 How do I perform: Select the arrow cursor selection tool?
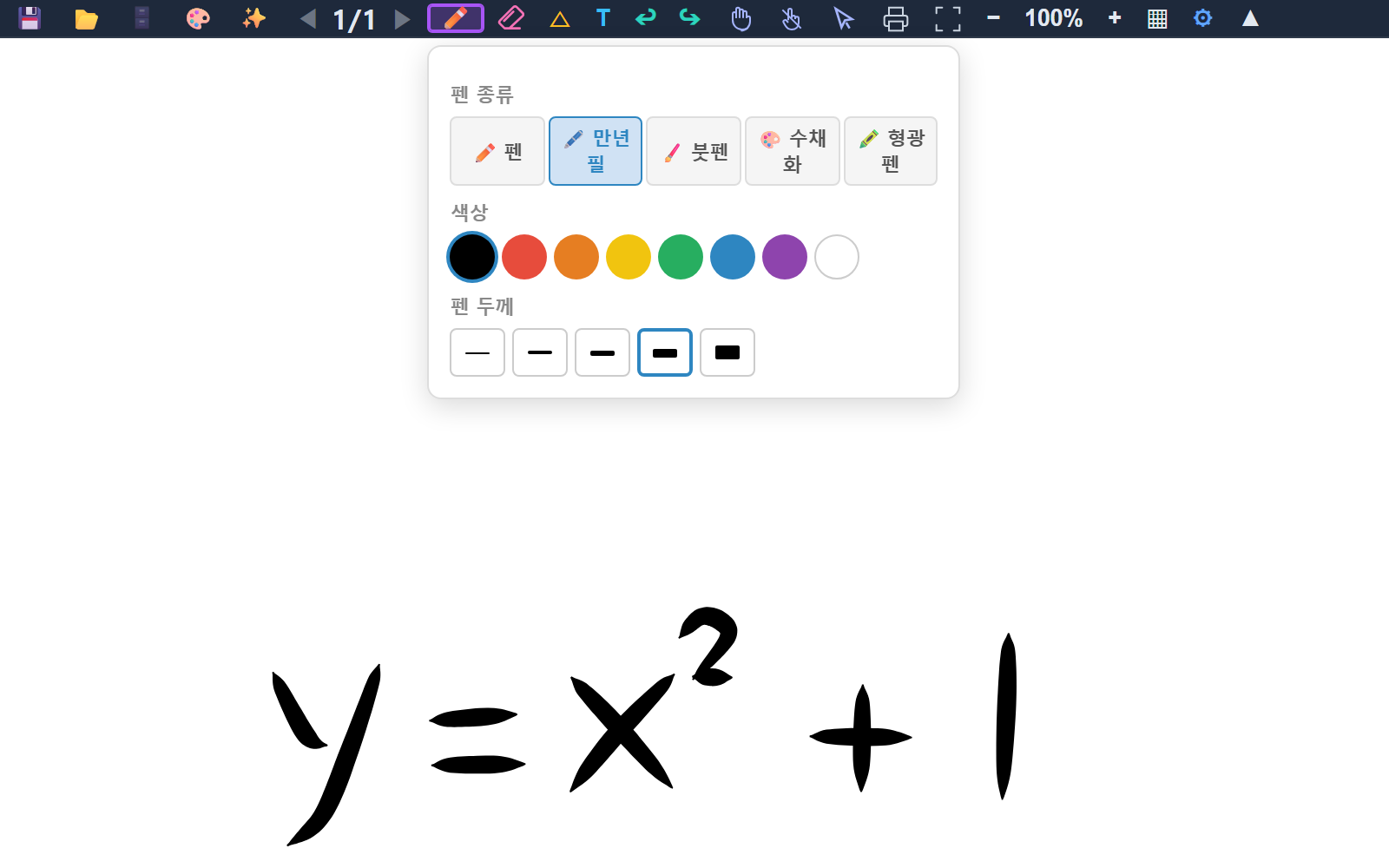[x=844, y=18]
